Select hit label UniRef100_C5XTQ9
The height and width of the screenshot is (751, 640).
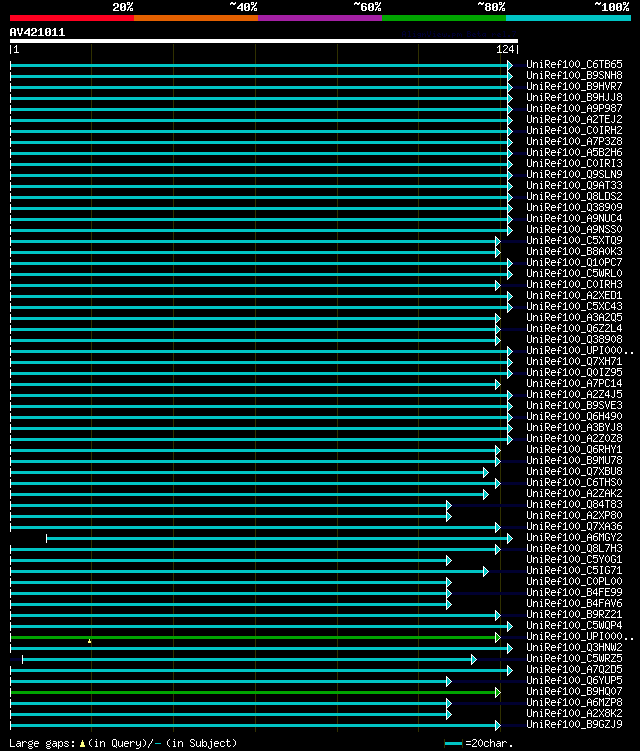574,240
